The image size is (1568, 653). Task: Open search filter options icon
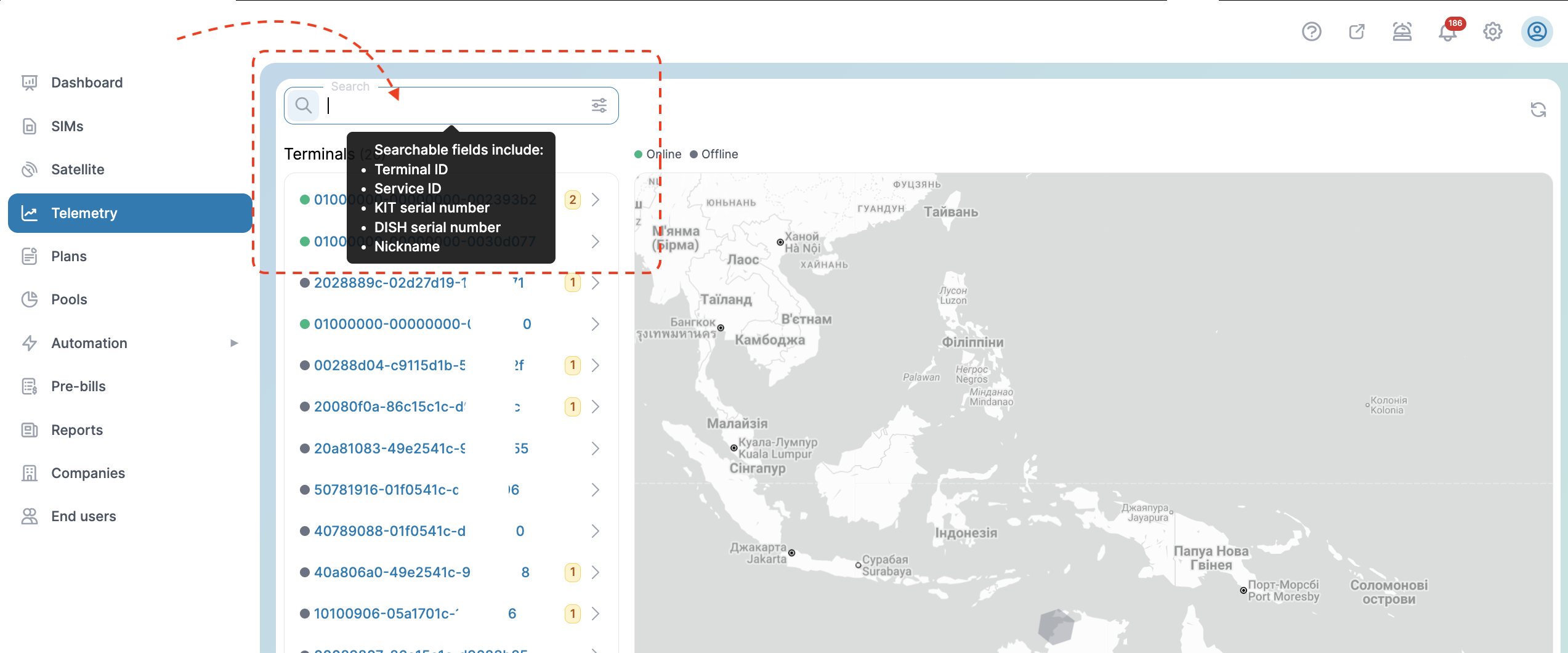[599, 105]
